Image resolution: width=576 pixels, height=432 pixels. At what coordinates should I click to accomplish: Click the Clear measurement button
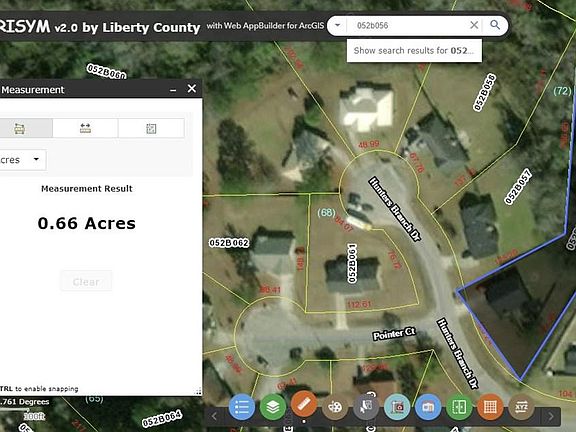[86, 281]
